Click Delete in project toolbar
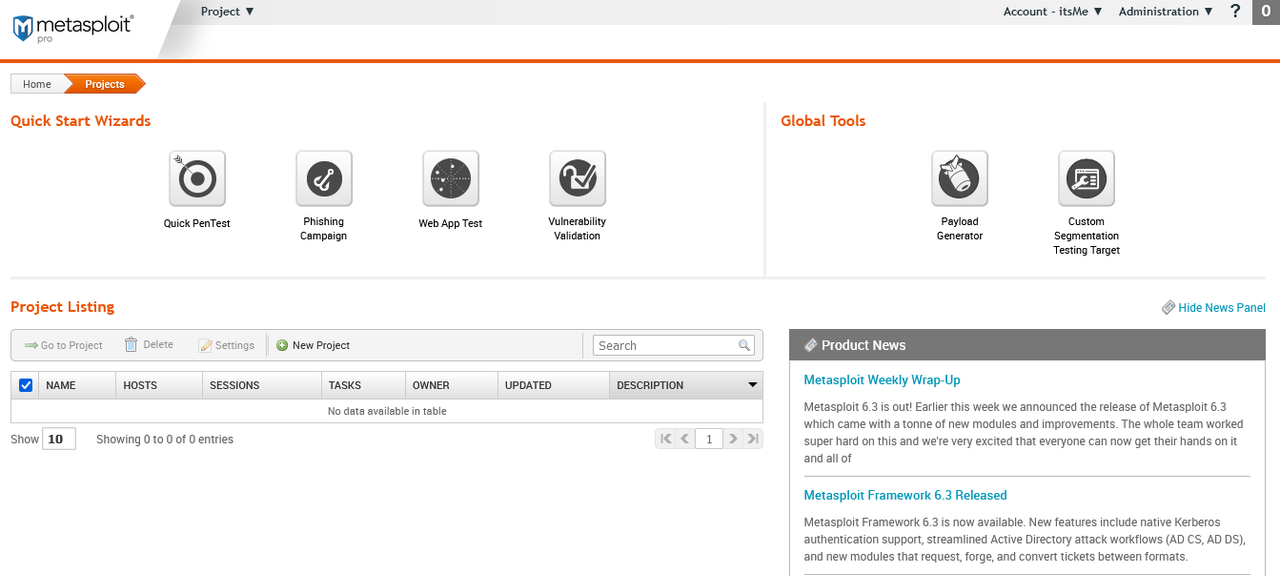 click(x=149, y=345)
